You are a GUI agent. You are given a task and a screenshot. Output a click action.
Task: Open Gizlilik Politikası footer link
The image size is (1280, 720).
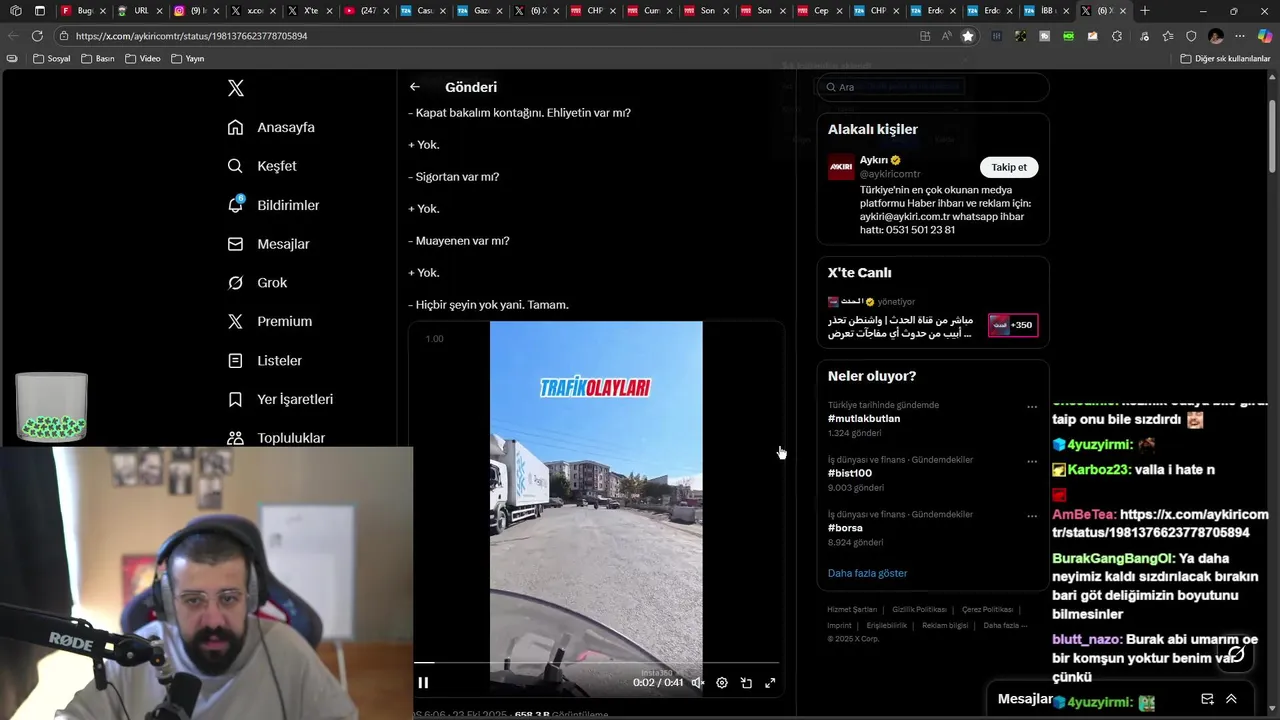click(x=919, y=609)
